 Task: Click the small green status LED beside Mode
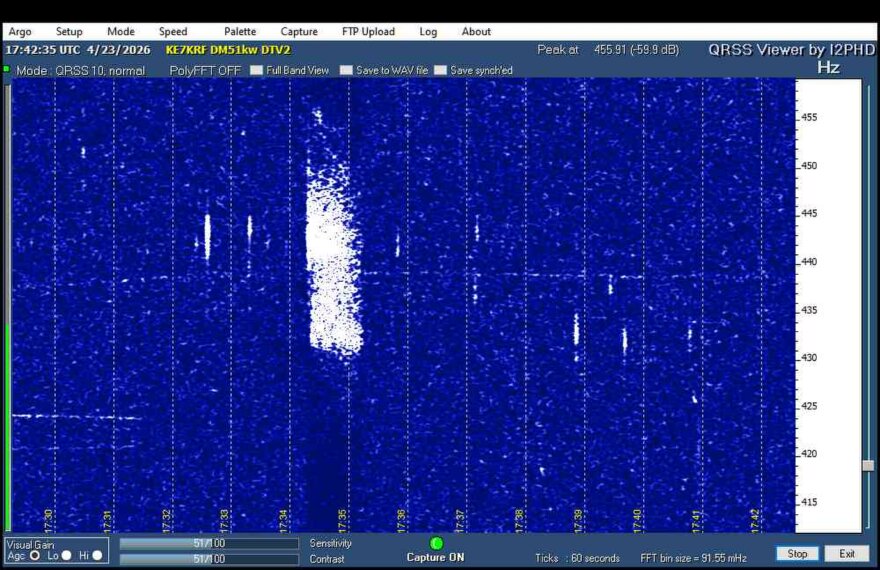point(6,70)
